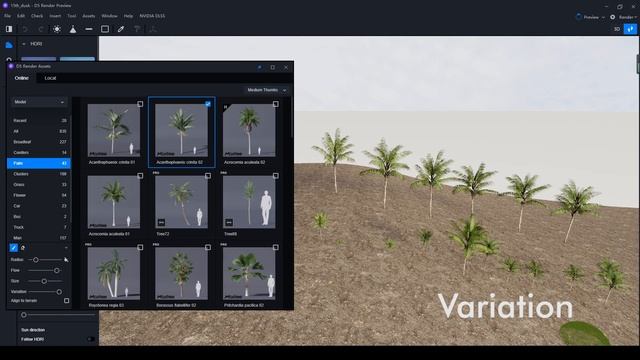Image resolution: width=640 pixels, height=360 pixels.
Task: Open the Edit menu
Action: click(21, 16)
